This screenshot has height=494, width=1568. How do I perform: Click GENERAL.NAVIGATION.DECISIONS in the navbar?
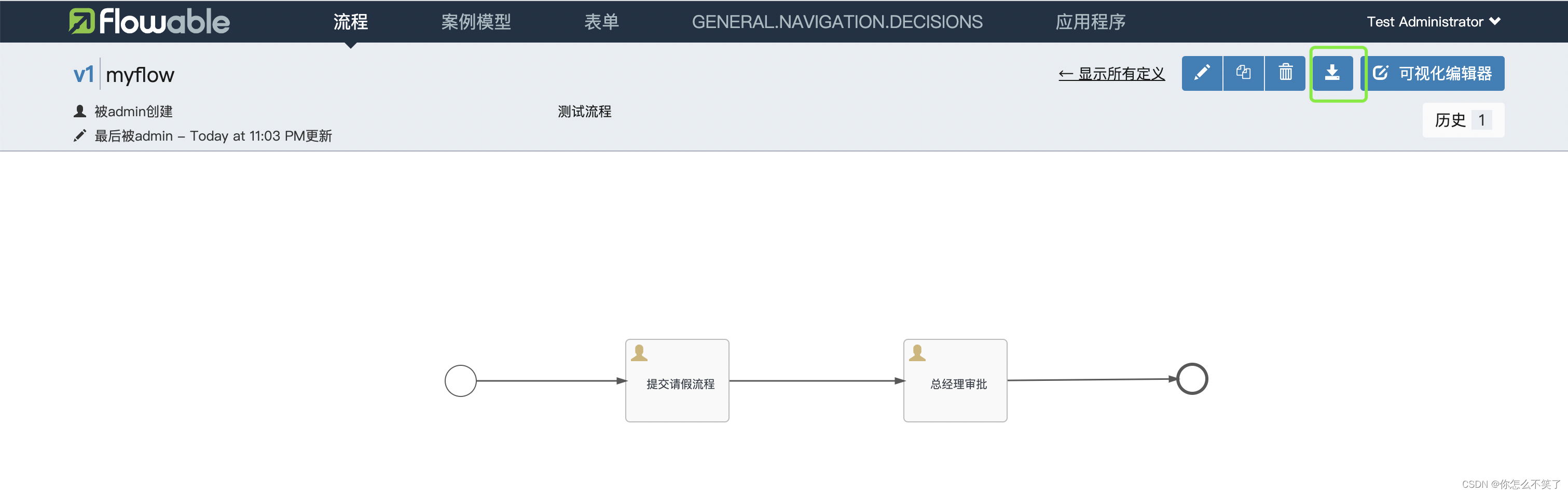838,21
